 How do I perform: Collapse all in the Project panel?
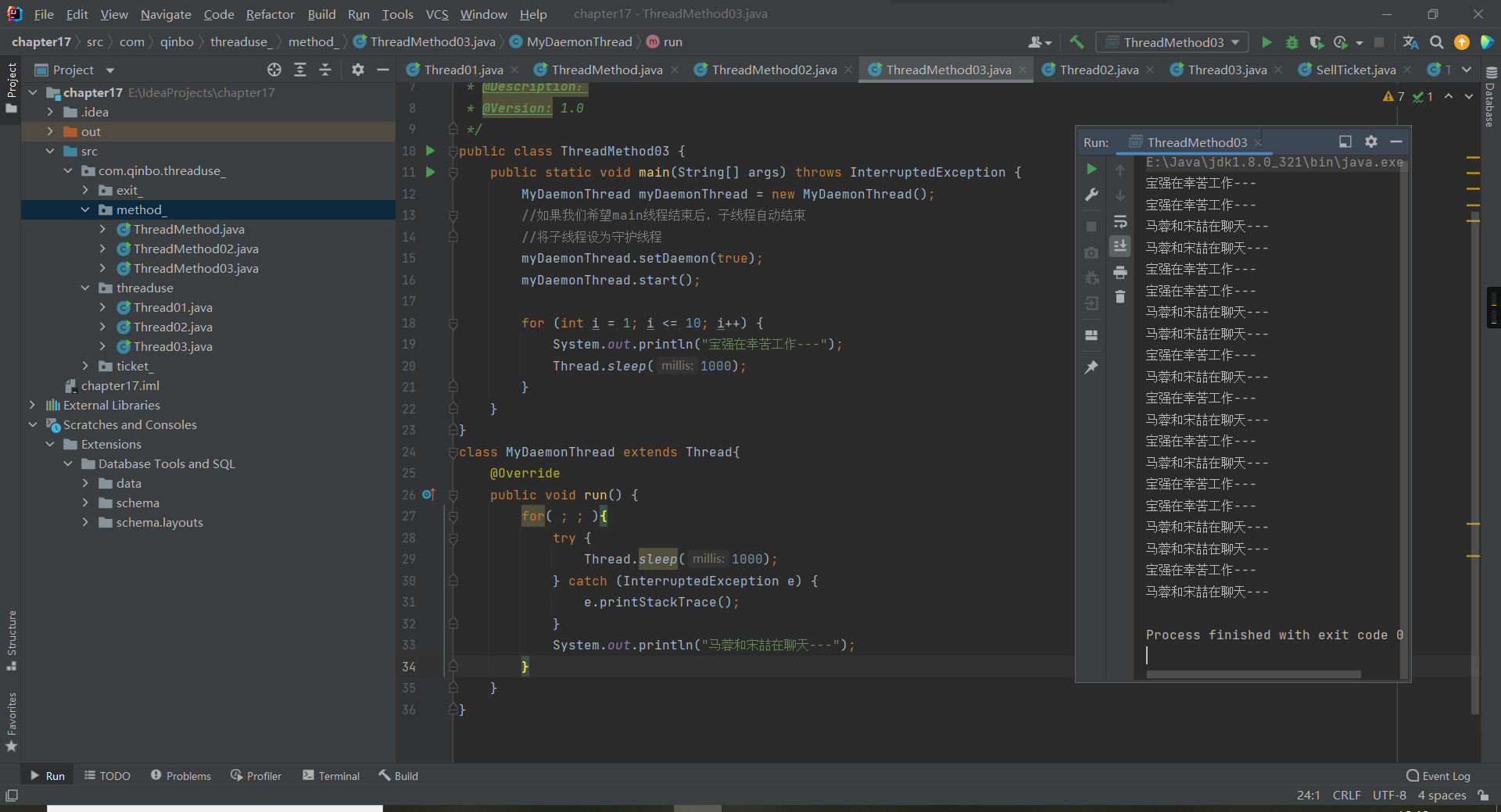325,70
